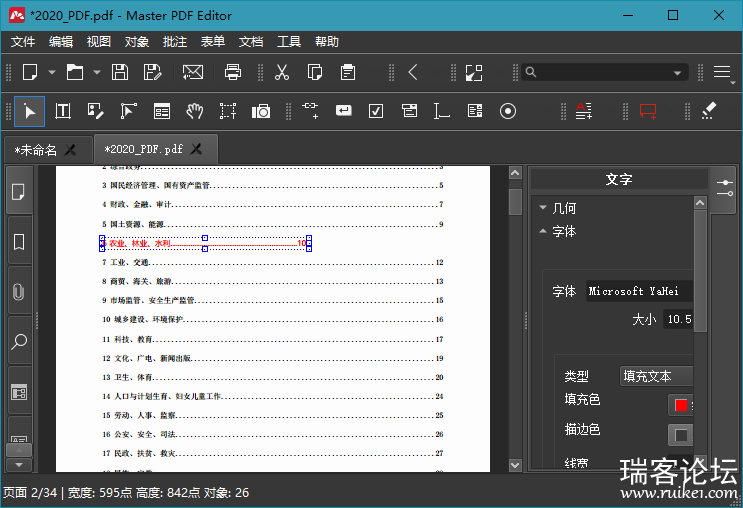Create a new document with the toolbar icon

[30, 73]
